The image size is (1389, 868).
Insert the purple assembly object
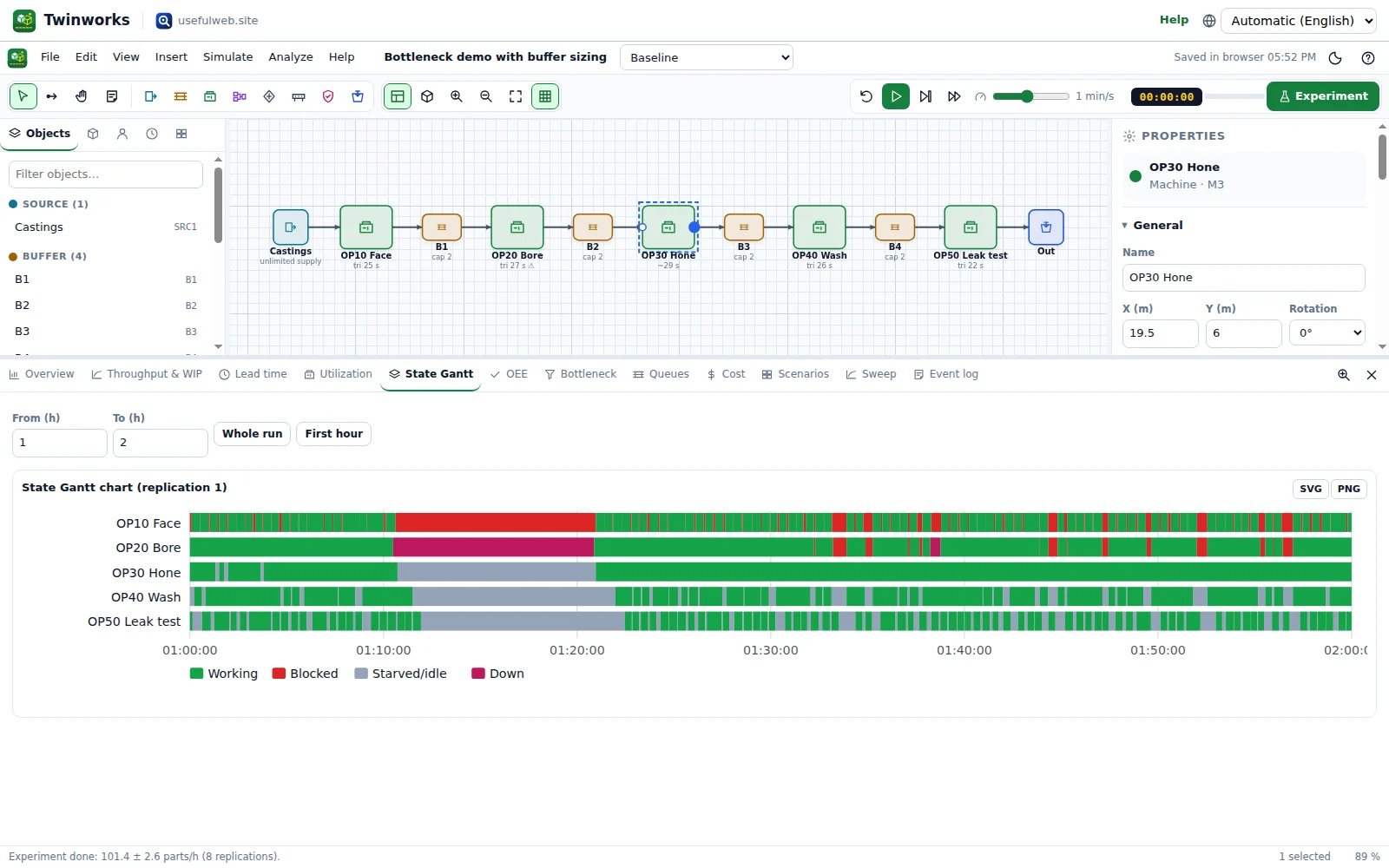(x=240, y=96)
